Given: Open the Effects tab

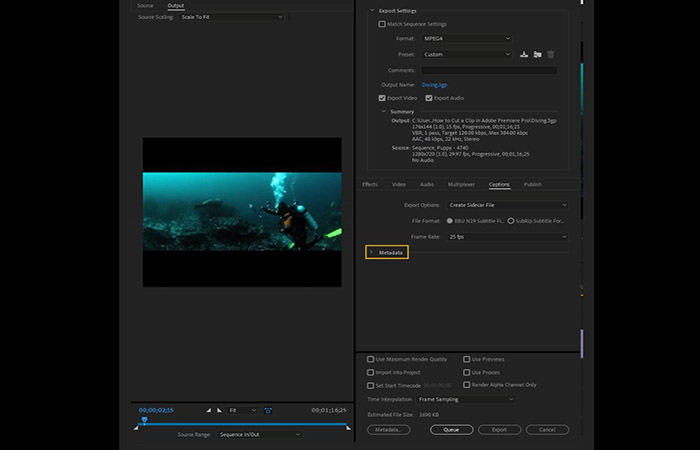Looking at the screenshot, I should click(370, 184).
